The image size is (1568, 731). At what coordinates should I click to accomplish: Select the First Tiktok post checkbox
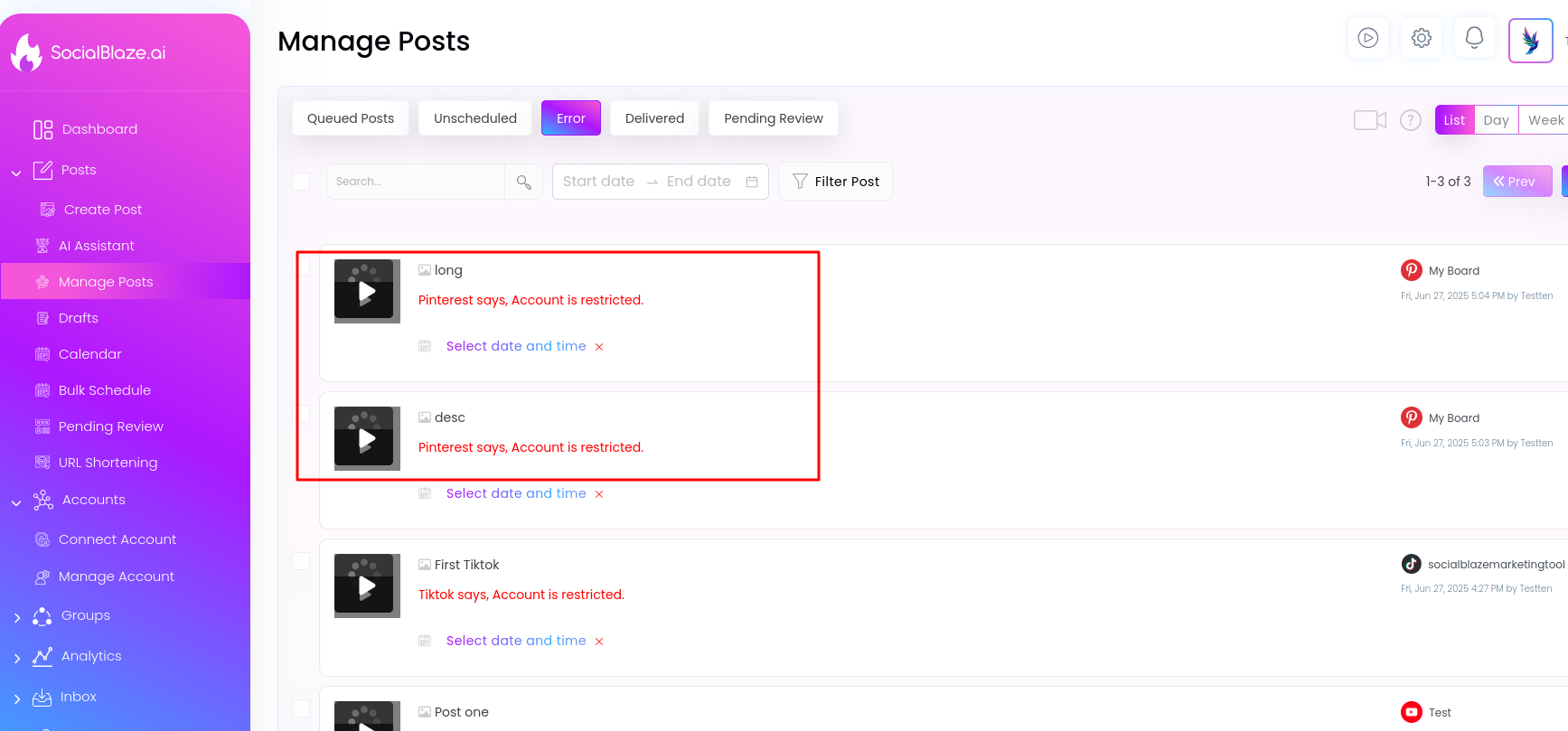(301, 561)
